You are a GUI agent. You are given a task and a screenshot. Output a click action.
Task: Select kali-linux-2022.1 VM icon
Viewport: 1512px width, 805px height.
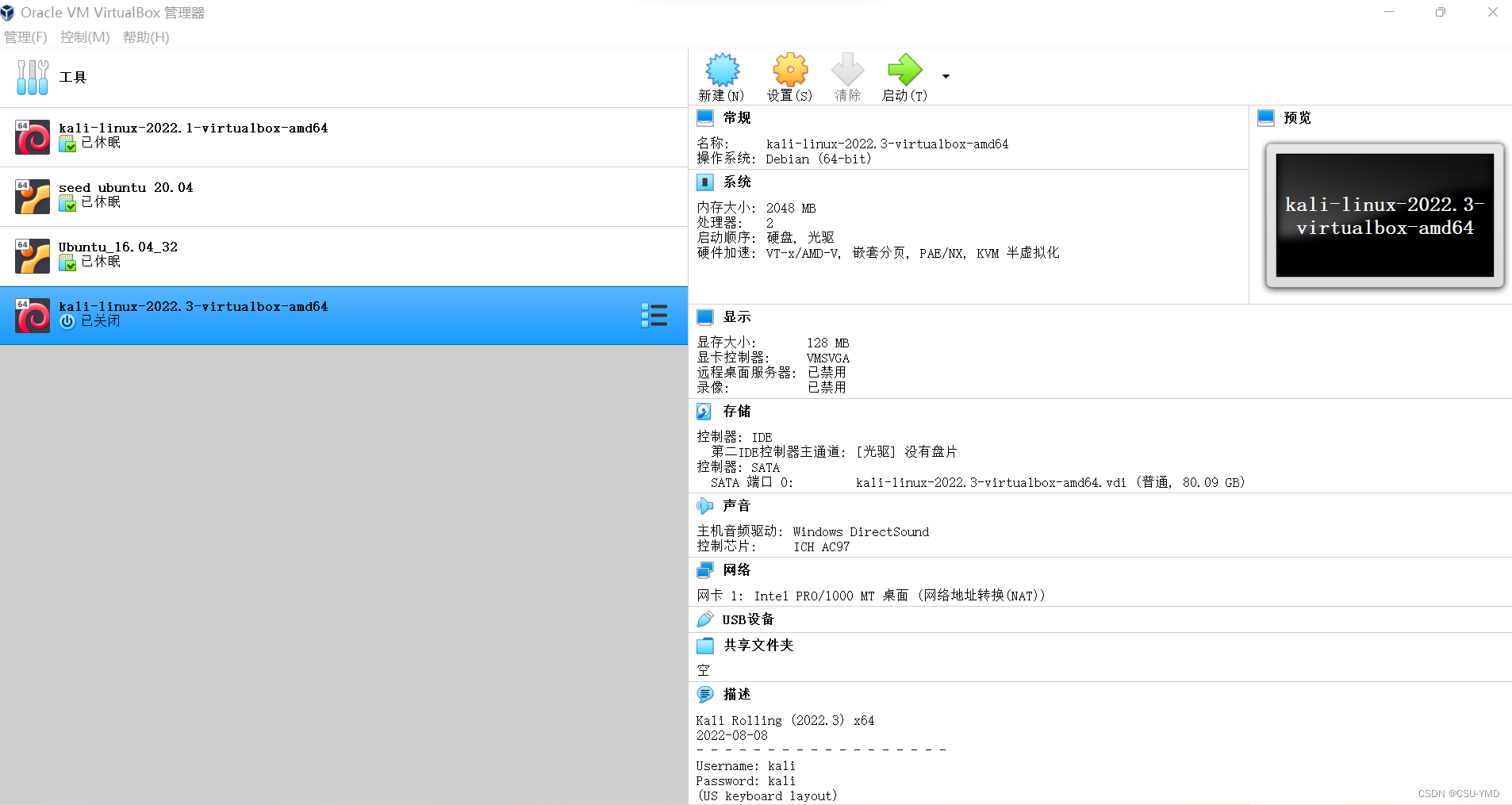tap(33, 137)
